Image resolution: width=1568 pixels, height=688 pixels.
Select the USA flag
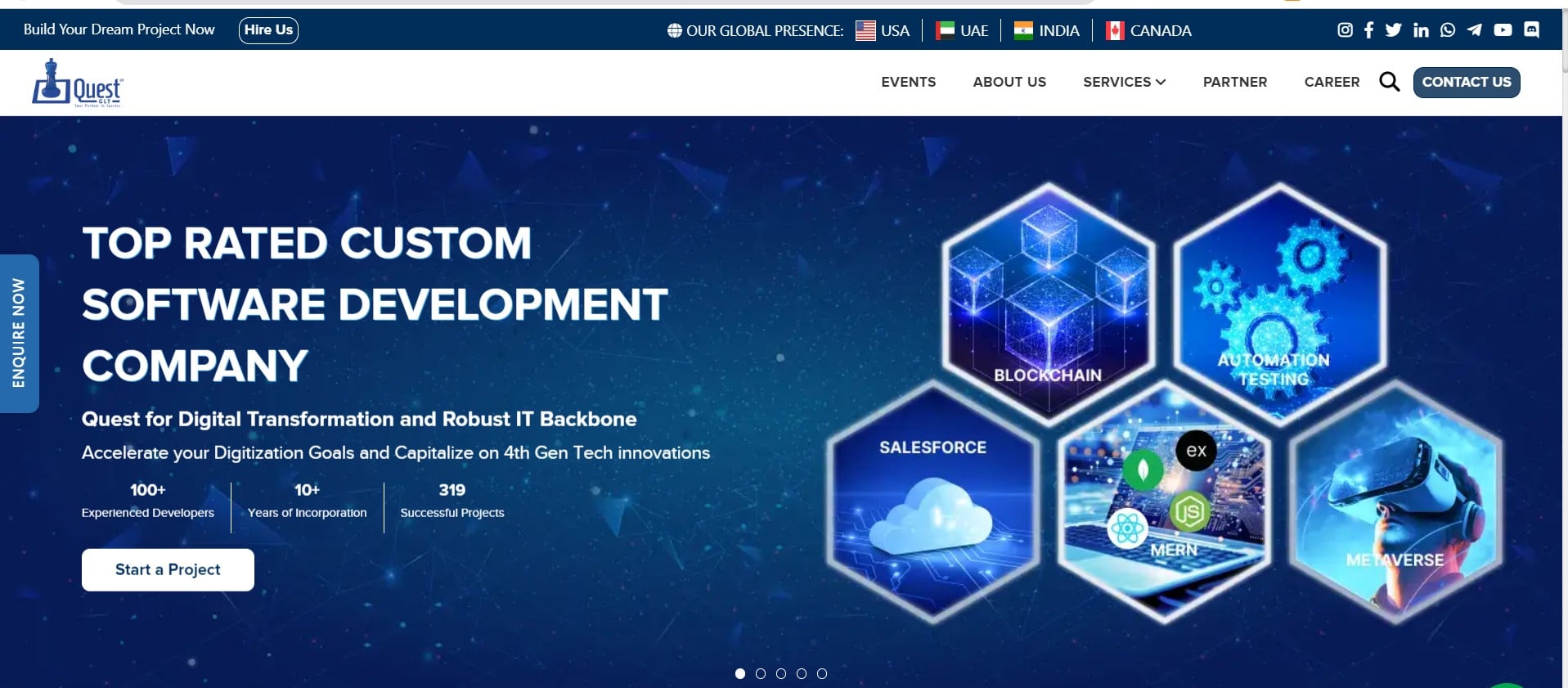pos(865,31)
